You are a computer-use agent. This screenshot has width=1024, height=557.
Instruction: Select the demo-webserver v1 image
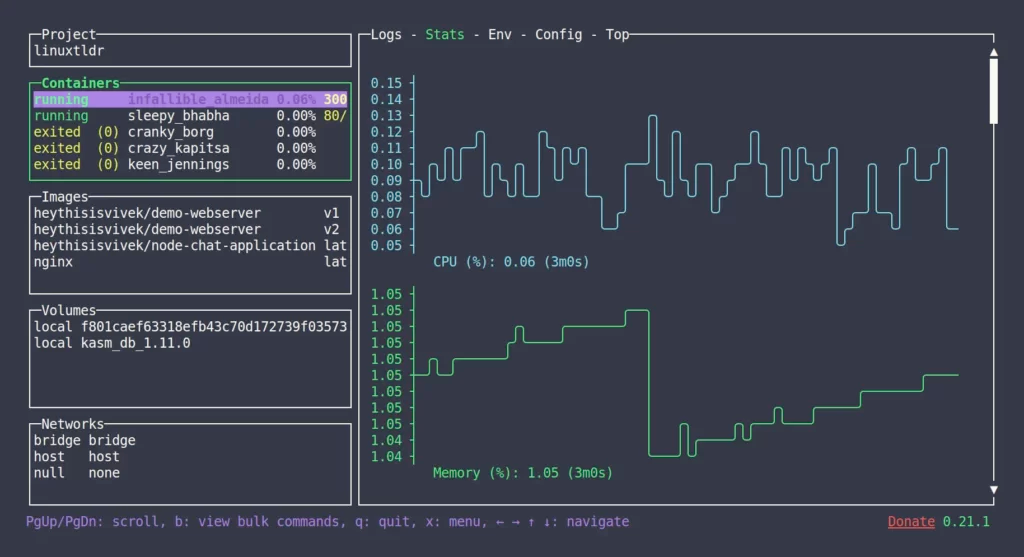tap(190, 213)
